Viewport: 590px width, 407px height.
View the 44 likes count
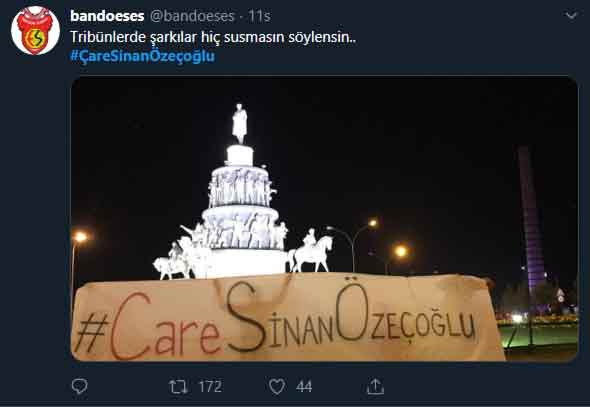click(x=304, y=387)
